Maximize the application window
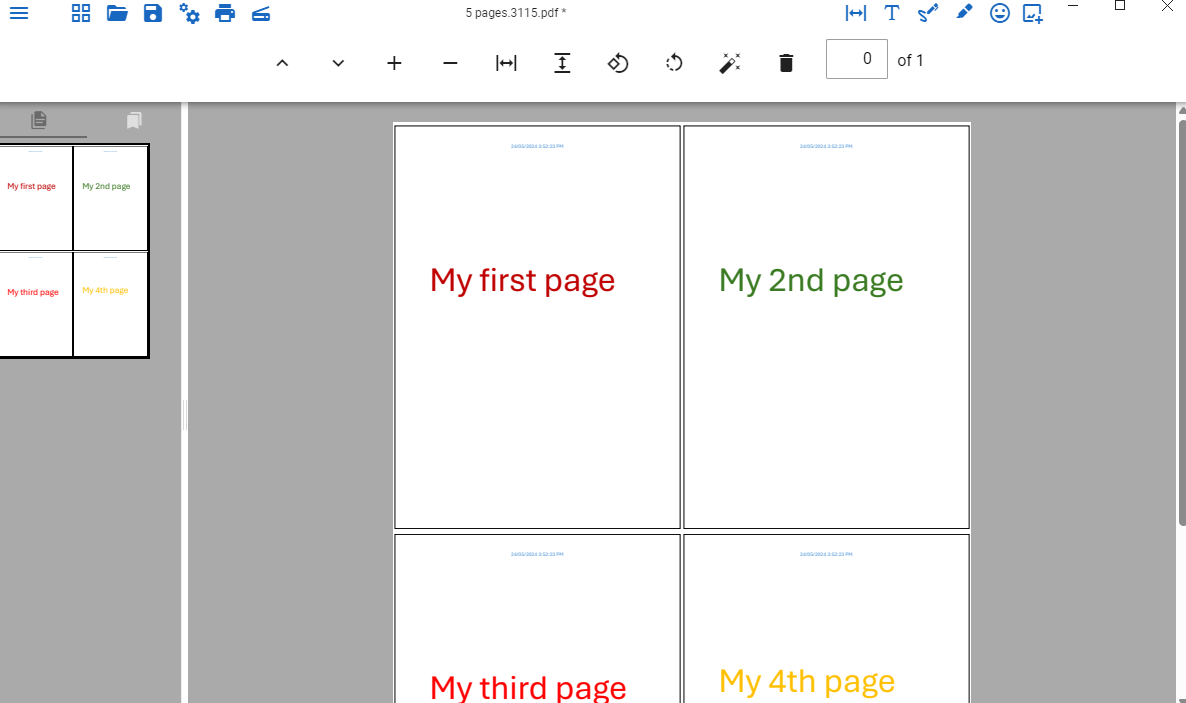This screenshot has width=1186, height=703. pos(1120,6)
